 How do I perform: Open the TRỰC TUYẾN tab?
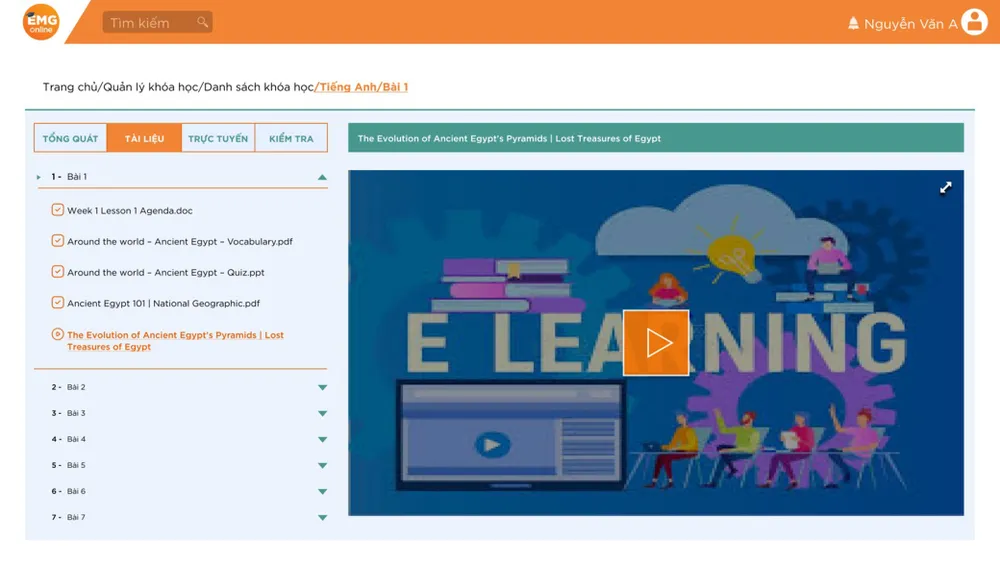(218, 138)
